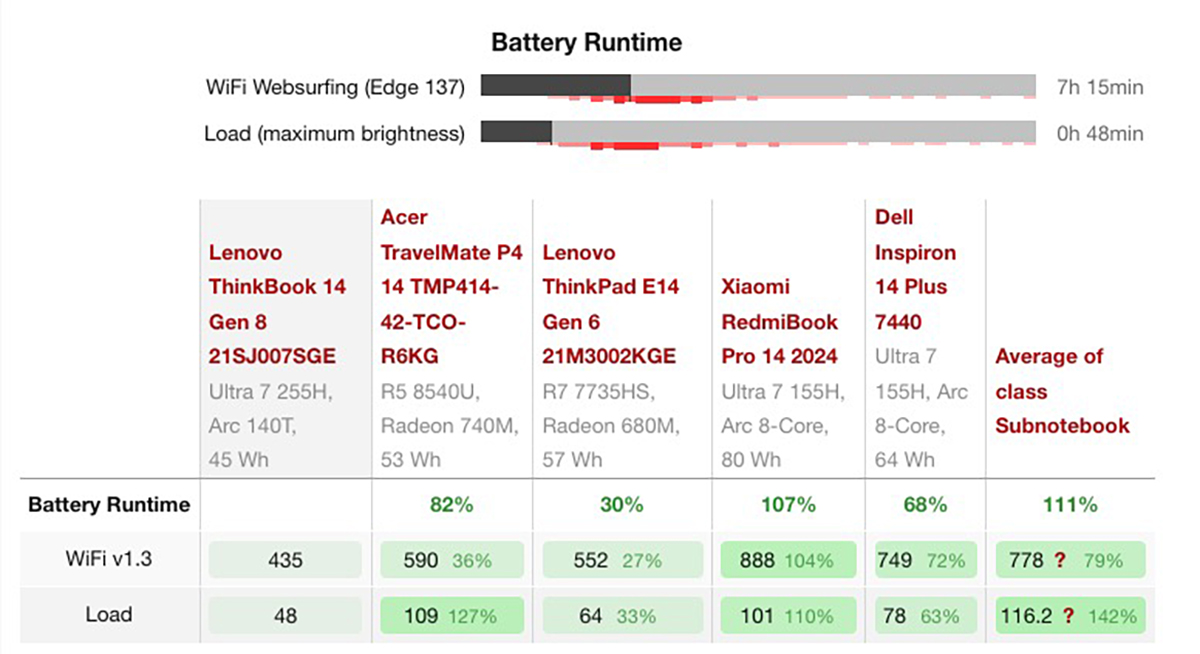Click the Load maximum brightness runtime bar
Image resolution: width=1200 pixels, height=654 pixels.
[758, 131]
